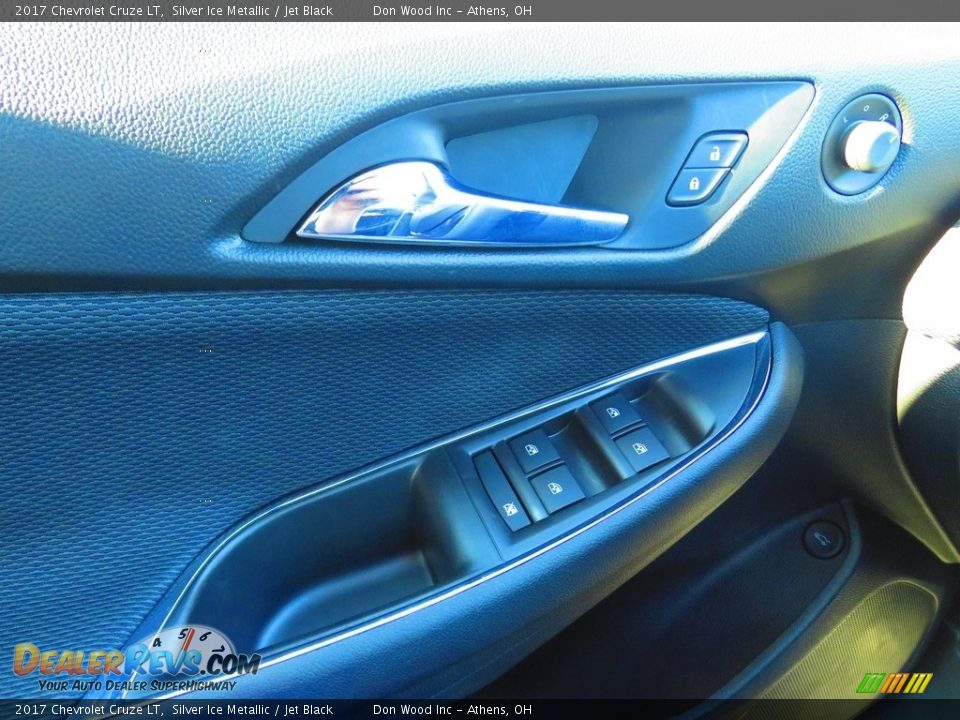Click "Don Wood Inc - Athens, OH" in the header
This screenshot has width=960, height=720.
(452, 11)
